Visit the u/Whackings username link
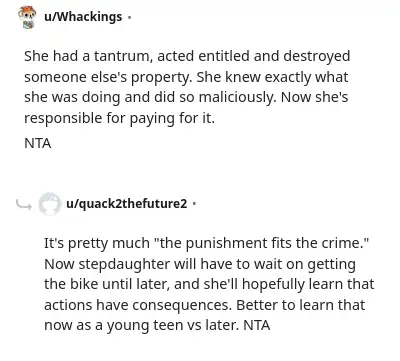This screenshot has height=361, width=400. click(x=83, y=17)
